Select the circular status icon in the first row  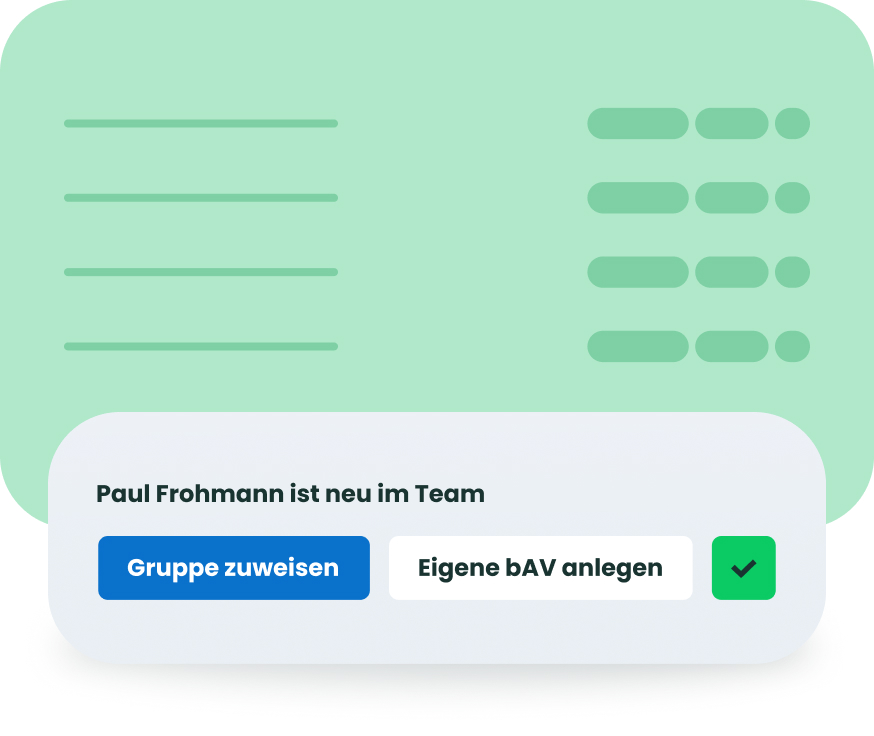pyautogui.click(x=793, y=123)
